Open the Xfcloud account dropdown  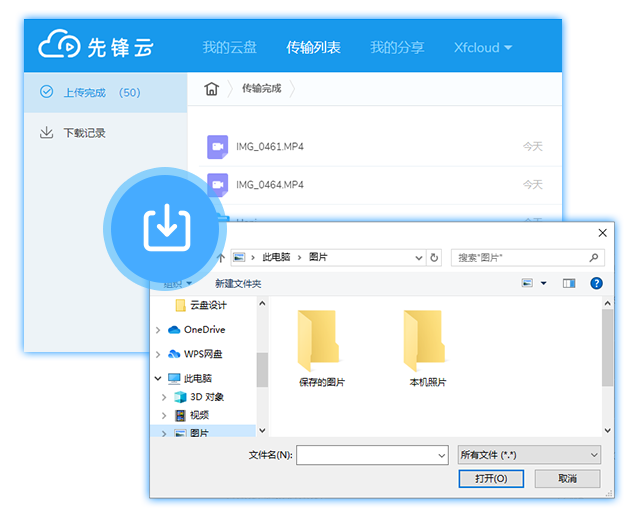(483, 47)
